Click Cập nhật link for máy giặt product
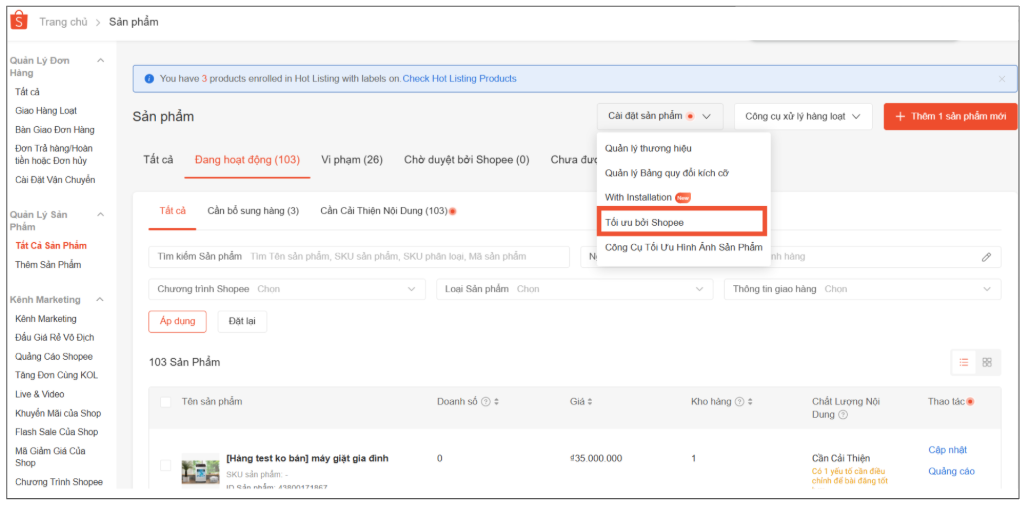Viewport: 1029px width, 505px height. coord(948,450)
